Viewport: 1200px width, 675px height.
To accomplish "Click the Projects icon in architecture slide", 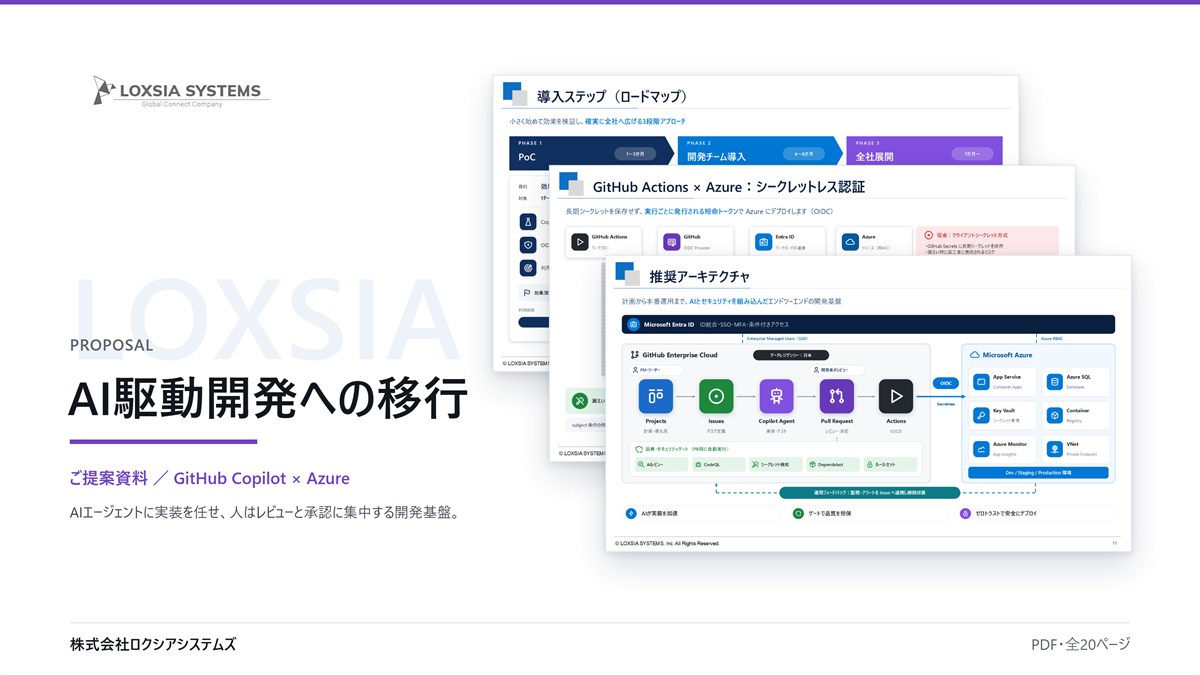I will 656,396.
